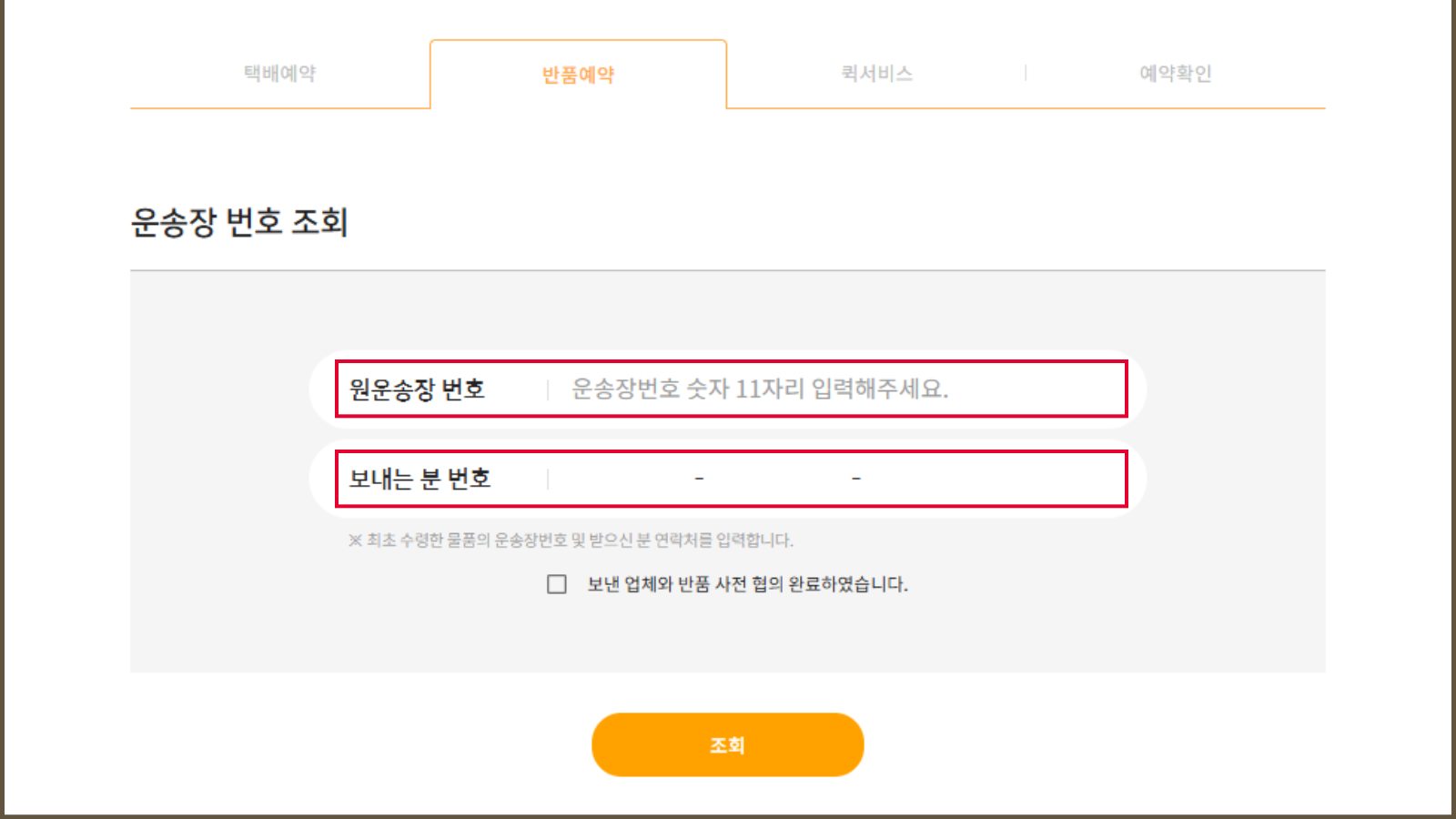Screen dimensions: 1456x819
Task: Click the 원운송장 번호 label
Action: pos(420,388)
